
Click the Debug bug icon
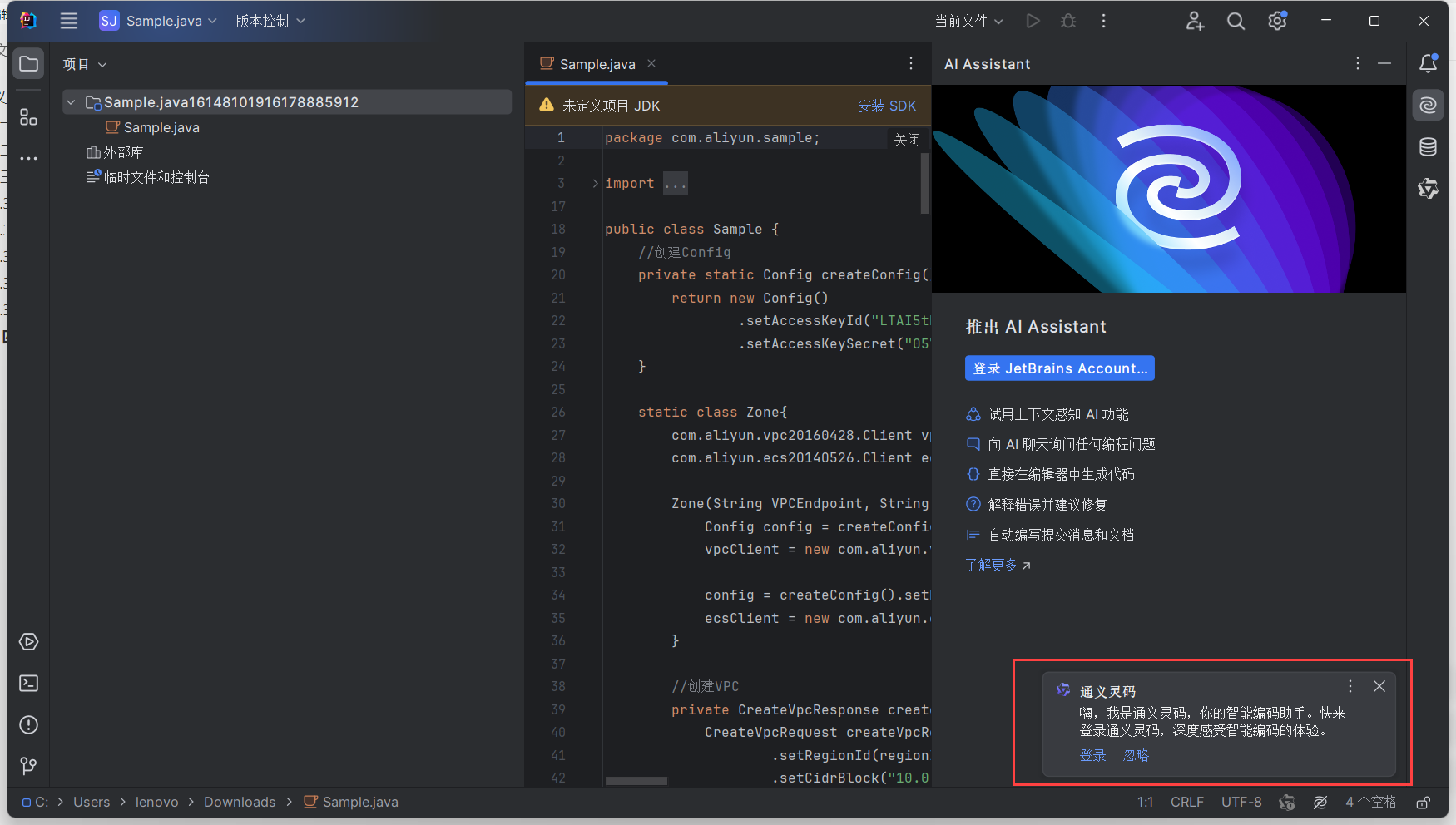pyautogui.click(x=1068, y=21)
